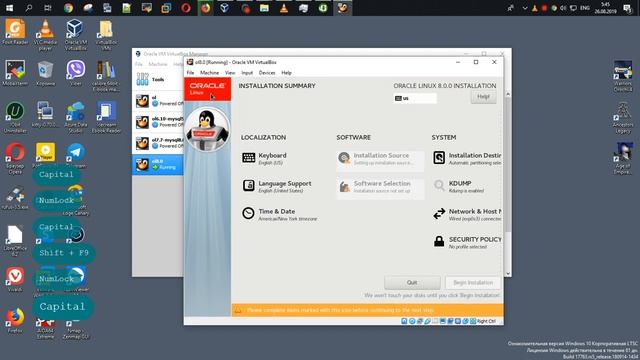Open Machine menu in VirtualBox Manager window

[158, 64]
